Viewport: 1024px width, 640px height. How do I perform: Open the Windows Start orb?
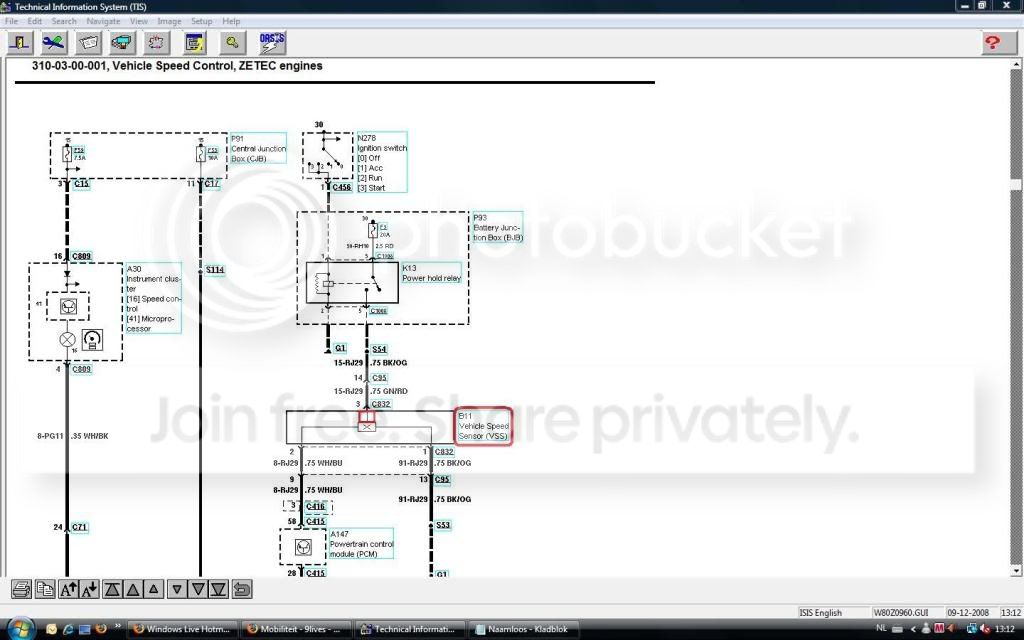click(x=20, y=628)
